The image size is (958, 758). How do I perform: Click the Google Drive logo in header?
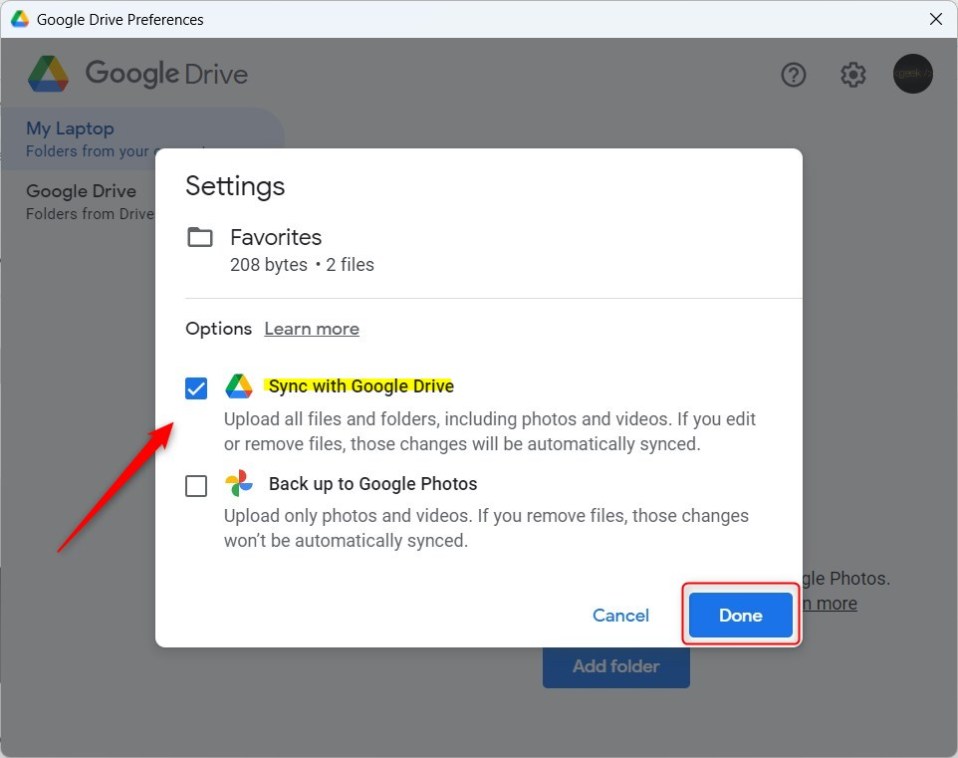point(48,74)
